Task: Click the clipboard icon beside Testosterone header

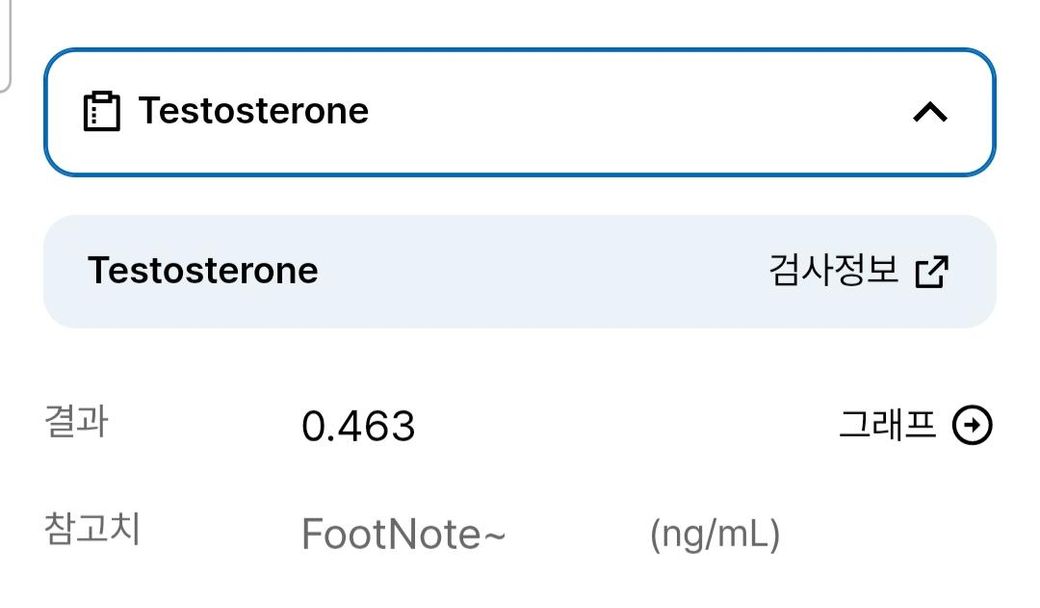Action: (101, 111)
